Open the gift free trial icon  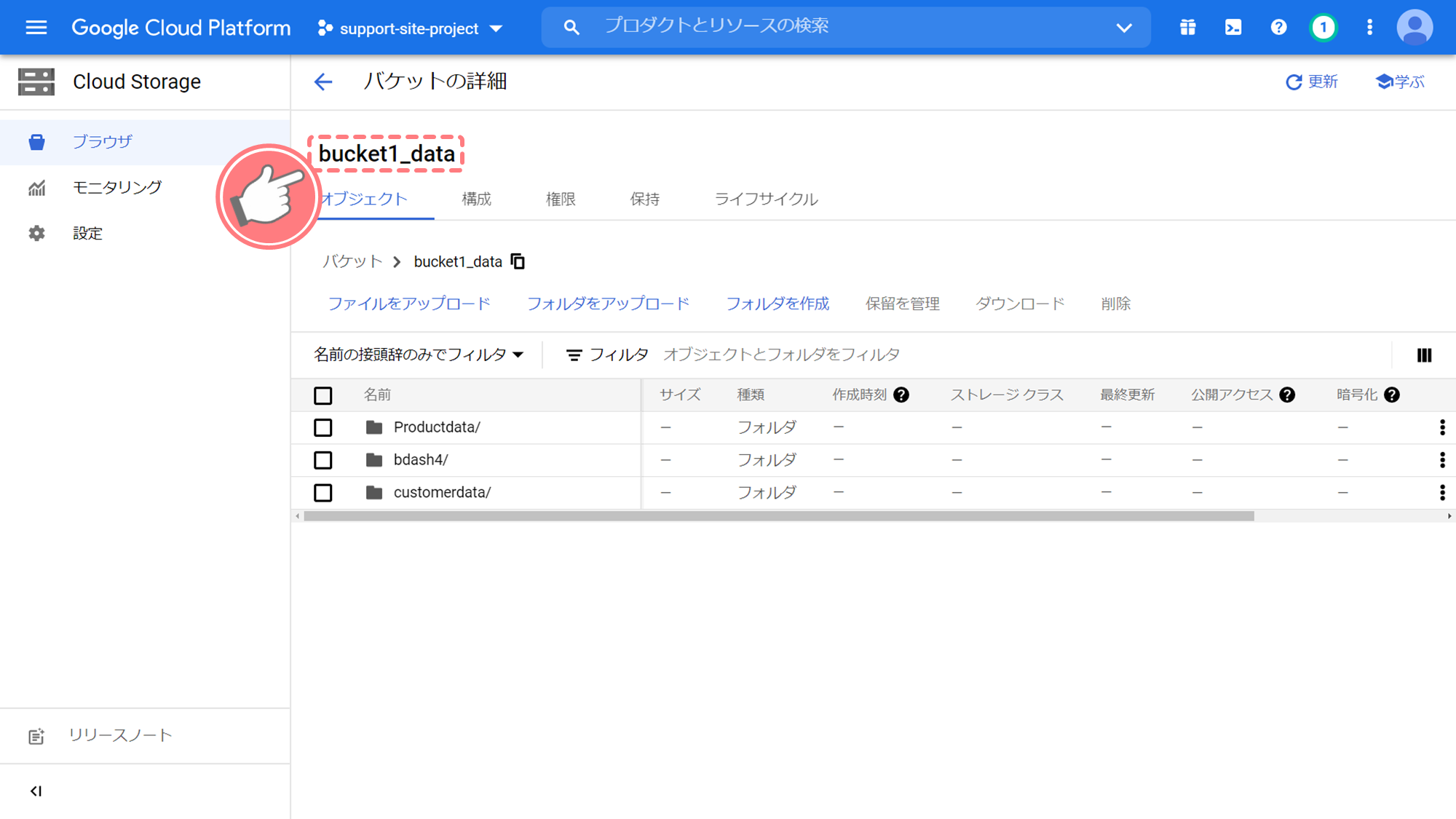coord(1187,28)
